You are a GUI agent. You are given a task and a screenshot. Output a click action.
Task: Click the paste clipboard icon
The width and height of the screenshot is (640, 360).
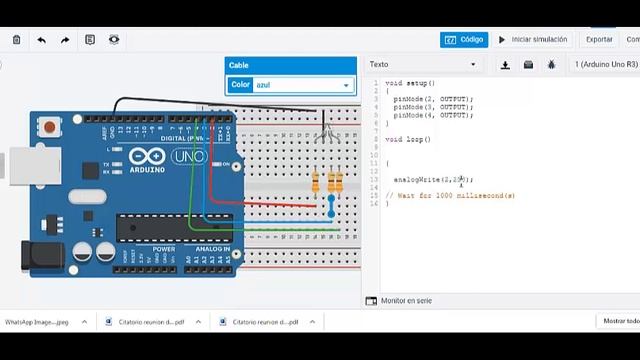pos(16,40)
